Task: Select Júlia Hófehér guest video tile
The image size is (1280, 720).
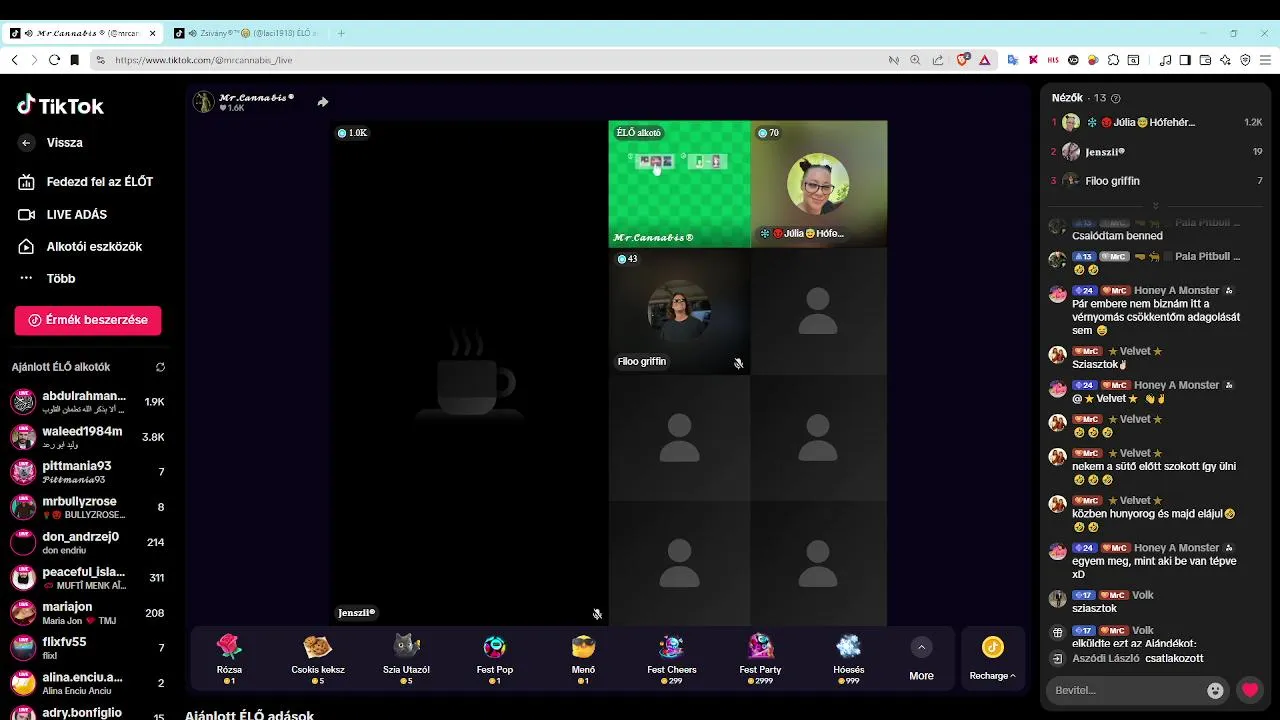Action: tap(818, 184)
